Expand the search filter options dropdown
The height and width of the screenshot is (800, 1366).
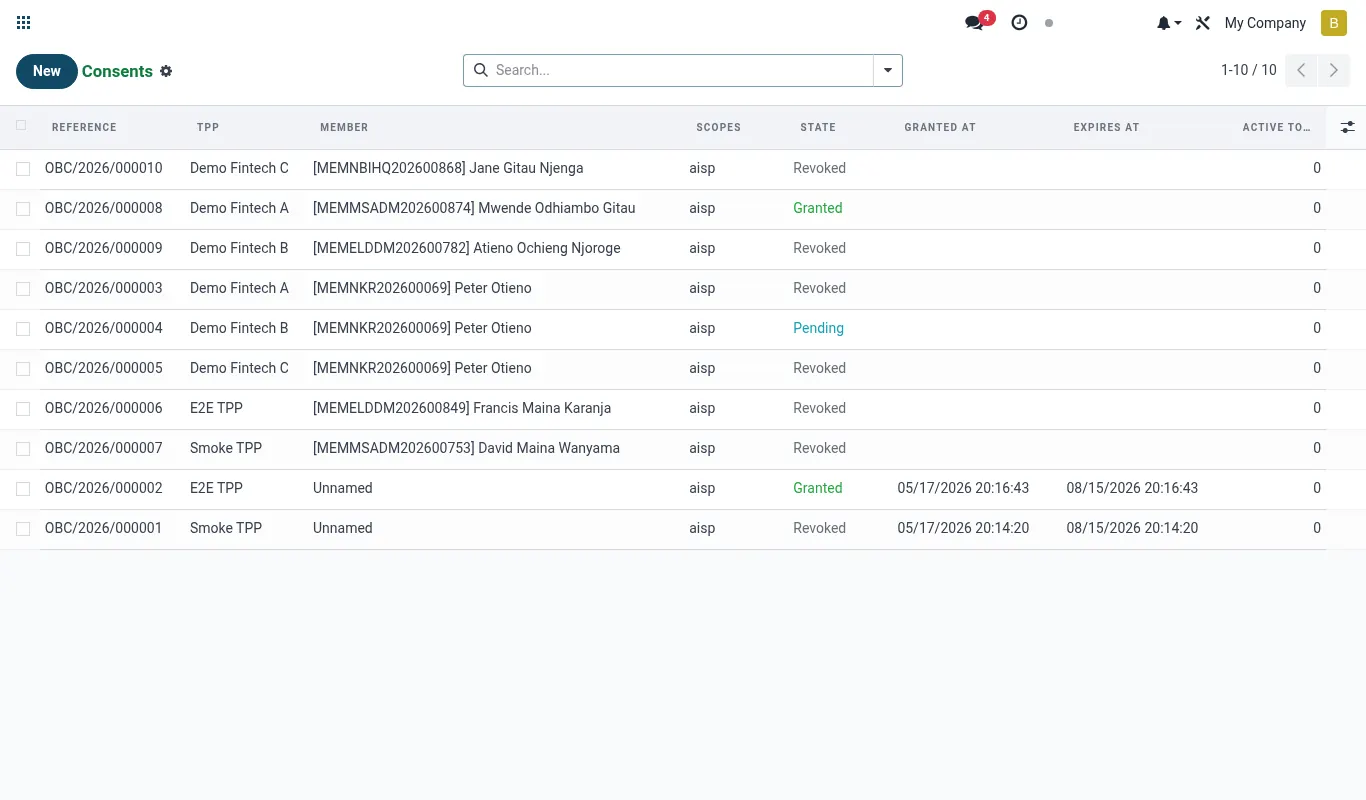tap(888, 70)
